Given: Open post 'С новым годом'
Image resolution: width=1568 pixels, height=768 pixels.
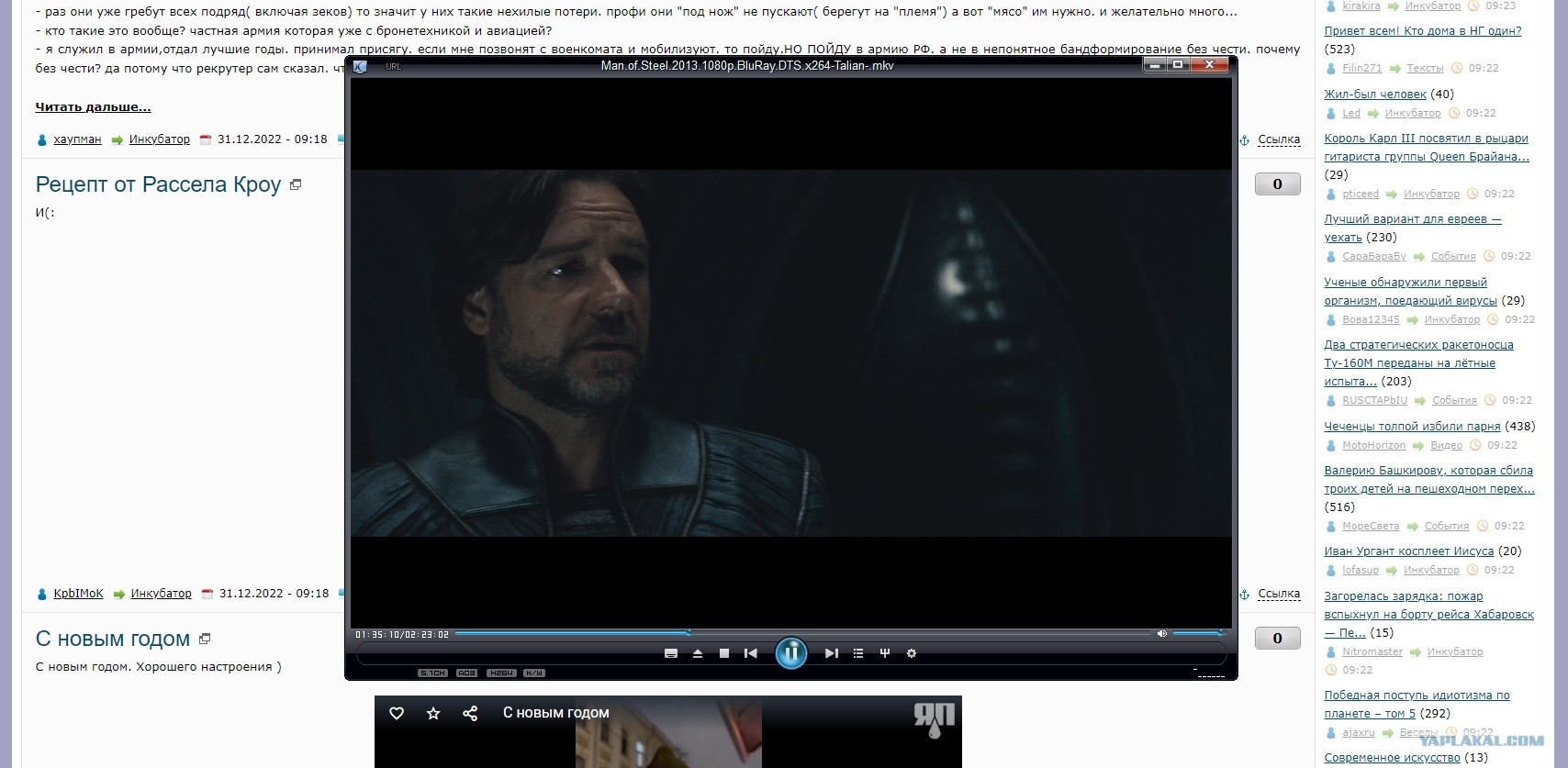Looking at the screenshot, I should pos(113,639).
